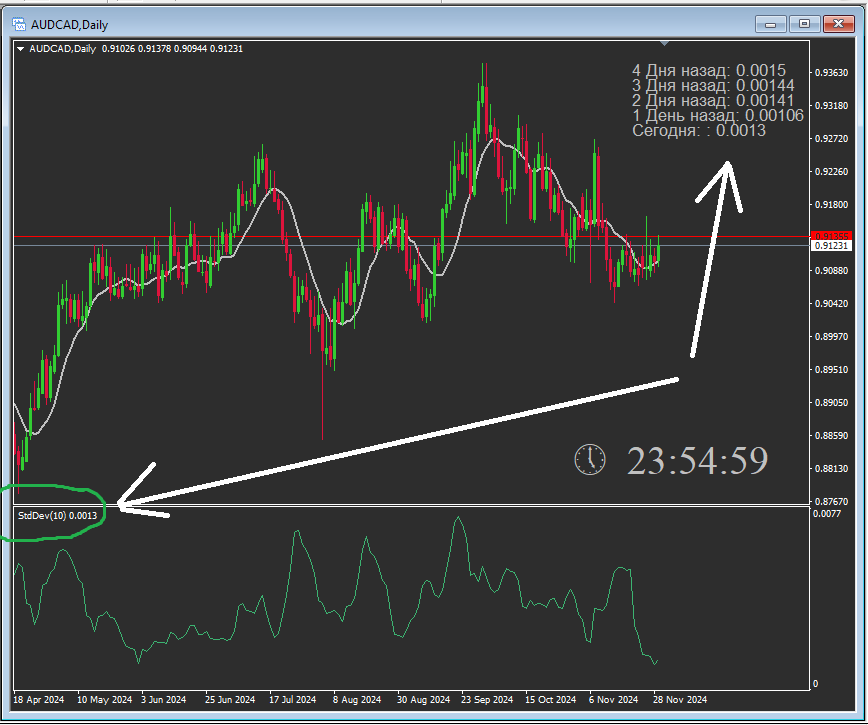Click the AUDCAD chart window icon
Screen dimensions: 868x725
pos(19,24)
